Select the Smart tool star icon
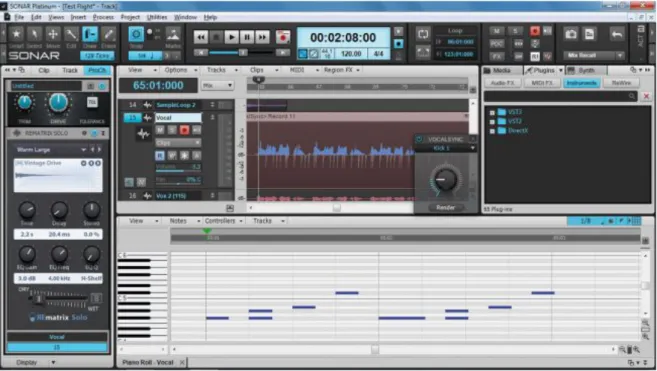Viewport: 657px width, 371px height. [x=16, y=34]
